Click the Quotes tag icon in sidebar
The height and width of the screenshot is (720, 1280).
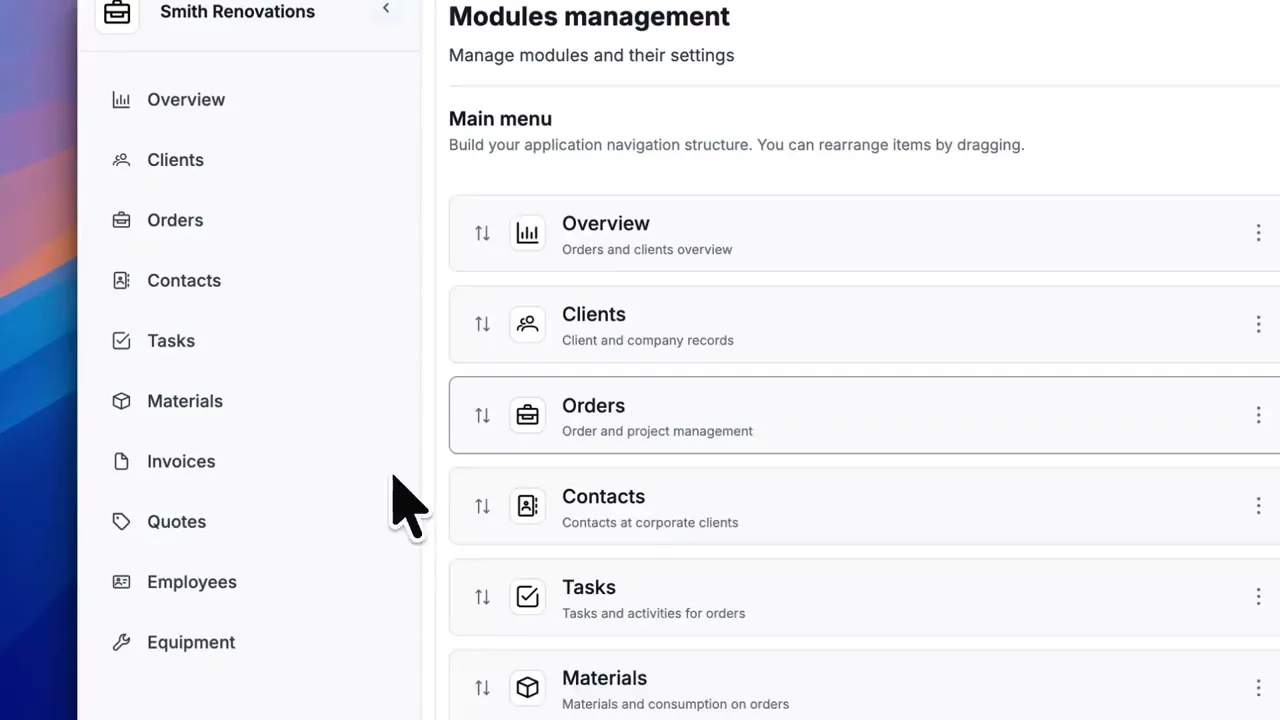pyautogui.click(x=121, y=522)
